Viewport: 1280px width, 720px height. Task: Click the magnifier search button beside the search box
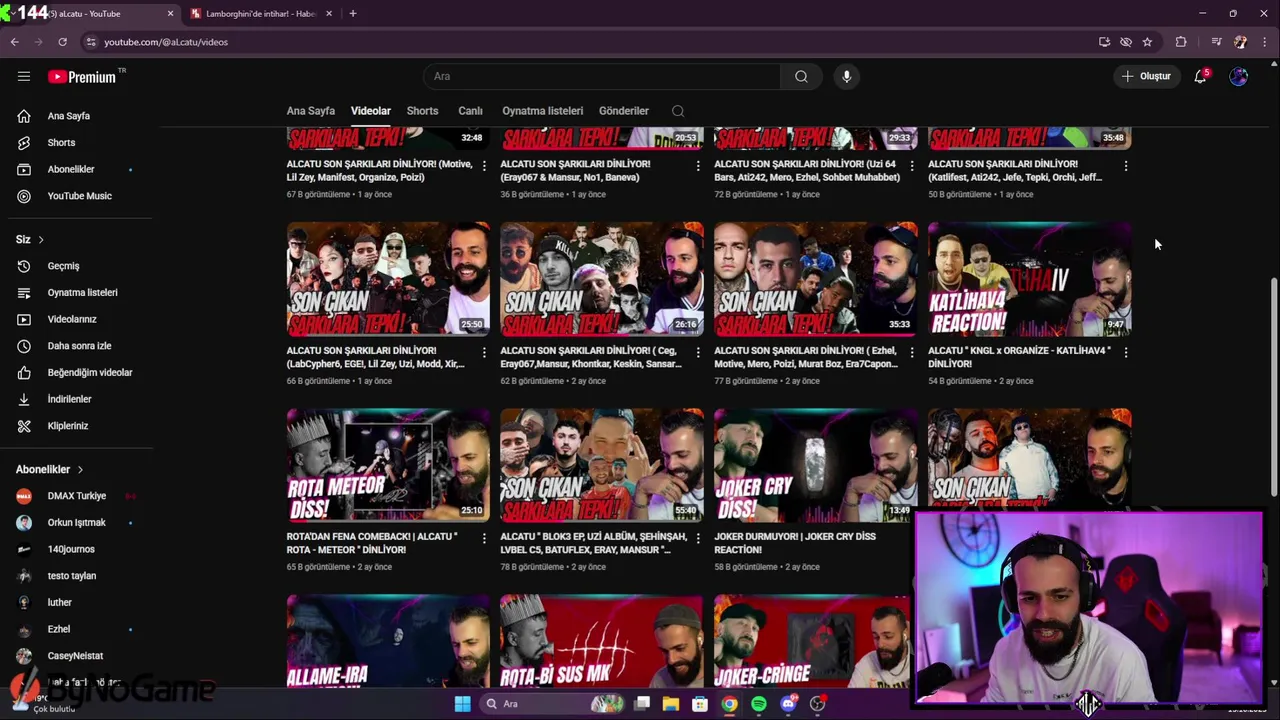pos(801,76)
